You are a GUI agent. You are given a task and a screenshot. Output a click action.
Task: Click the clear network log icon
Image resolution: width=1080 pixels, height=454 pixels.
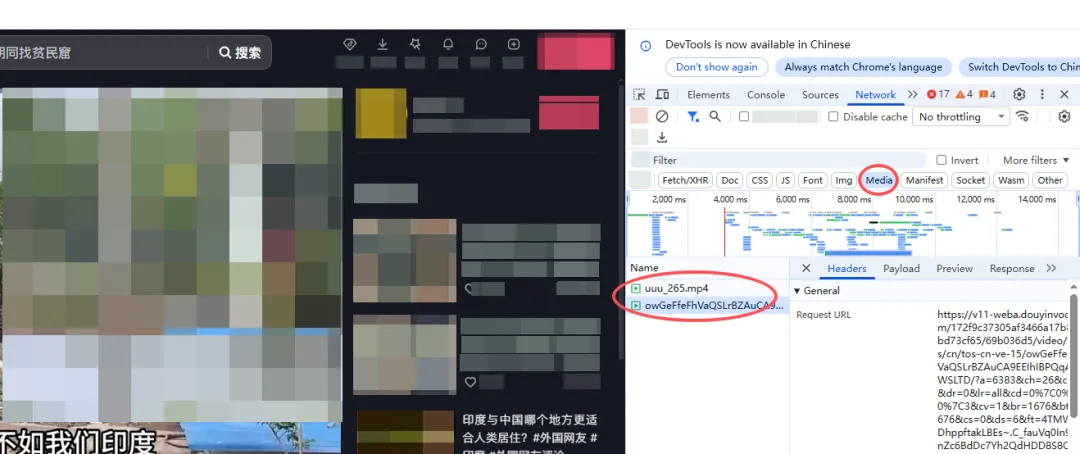(662, 116)
